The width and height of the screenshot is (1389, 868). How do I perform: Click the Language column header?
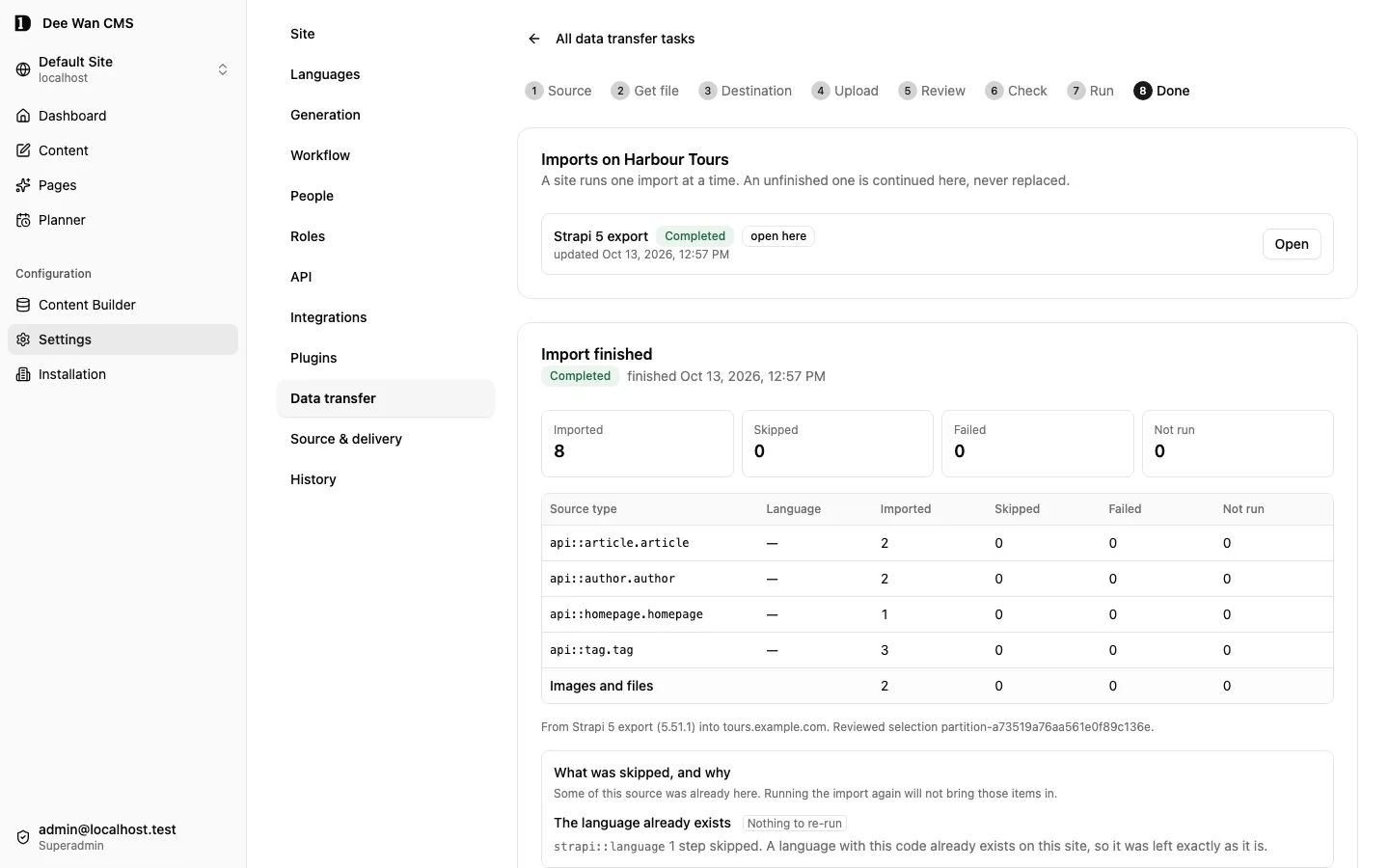[794, 509]
